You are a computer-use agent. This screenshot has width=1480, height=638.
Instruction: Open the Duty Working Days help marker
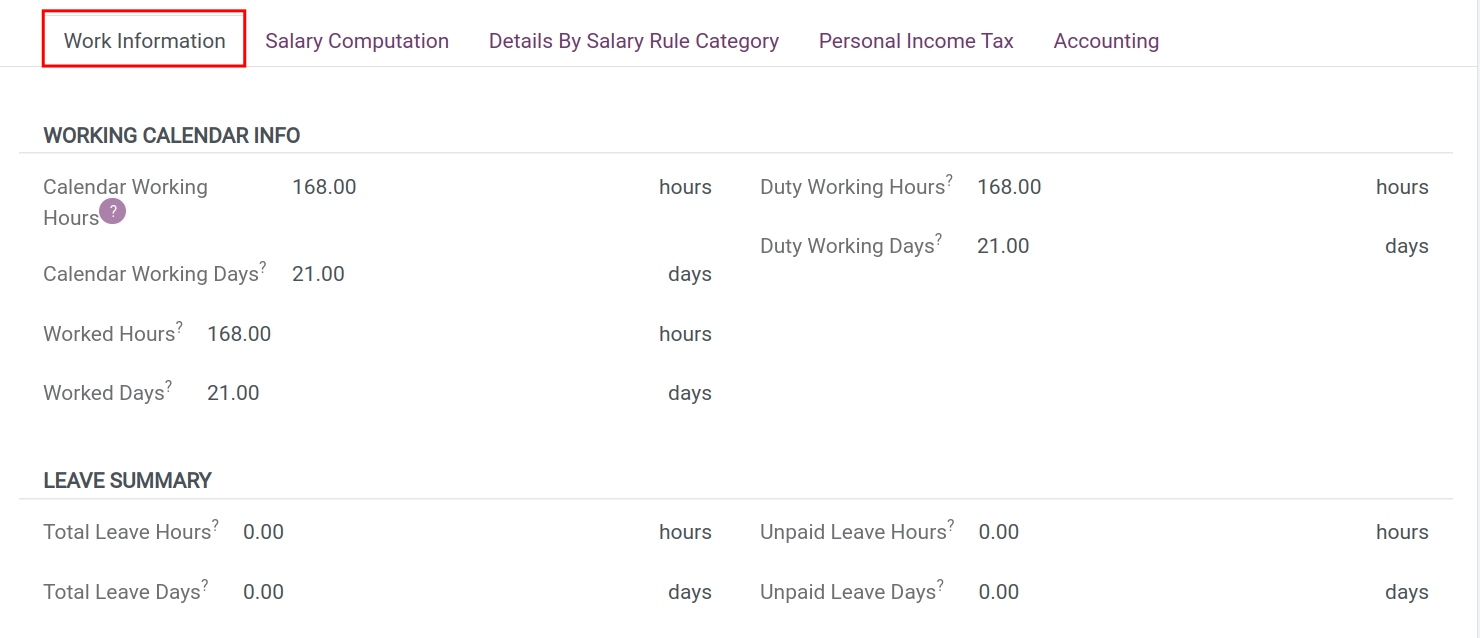point(941,237)
